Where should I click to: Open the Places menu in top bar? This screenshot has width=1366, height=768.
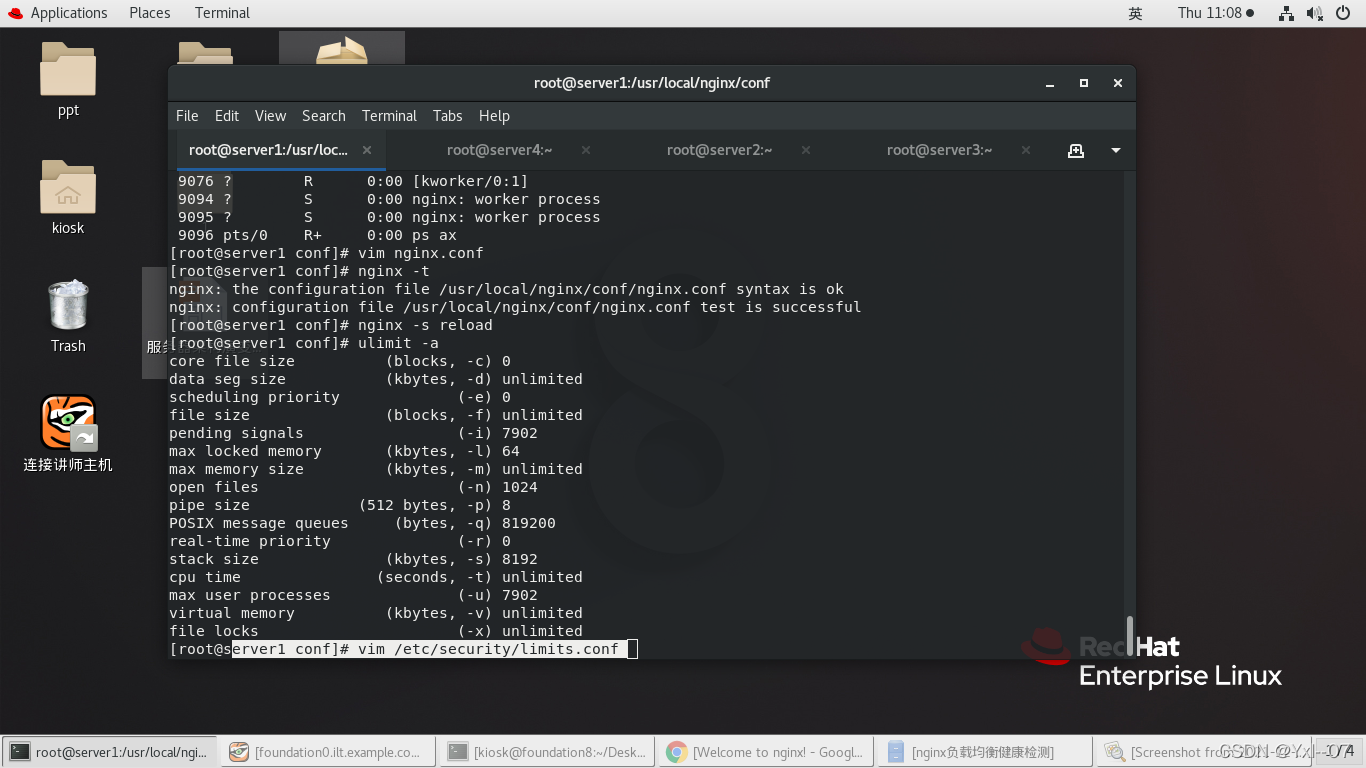(150, 13)
